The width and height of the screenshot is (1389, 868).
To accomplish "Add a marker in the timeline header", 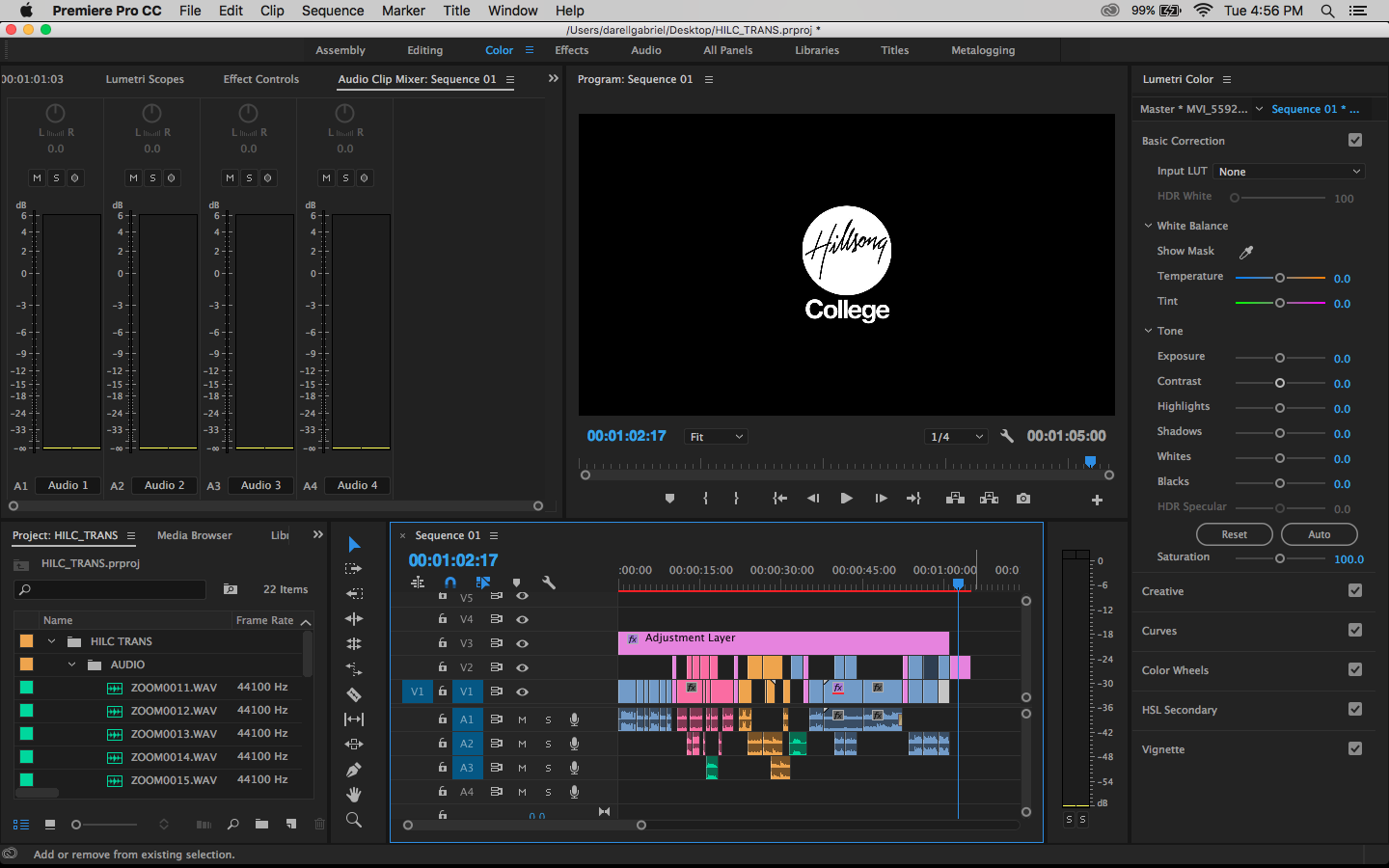I will coord(516,583).
